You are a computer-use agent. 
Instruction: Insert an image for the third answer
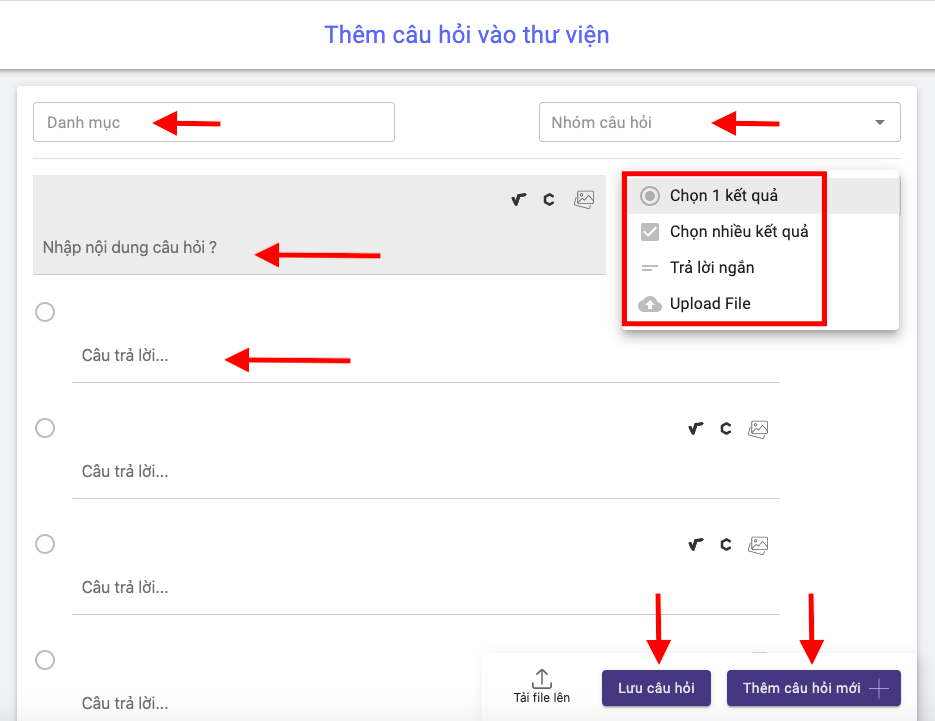click(757, 544)
